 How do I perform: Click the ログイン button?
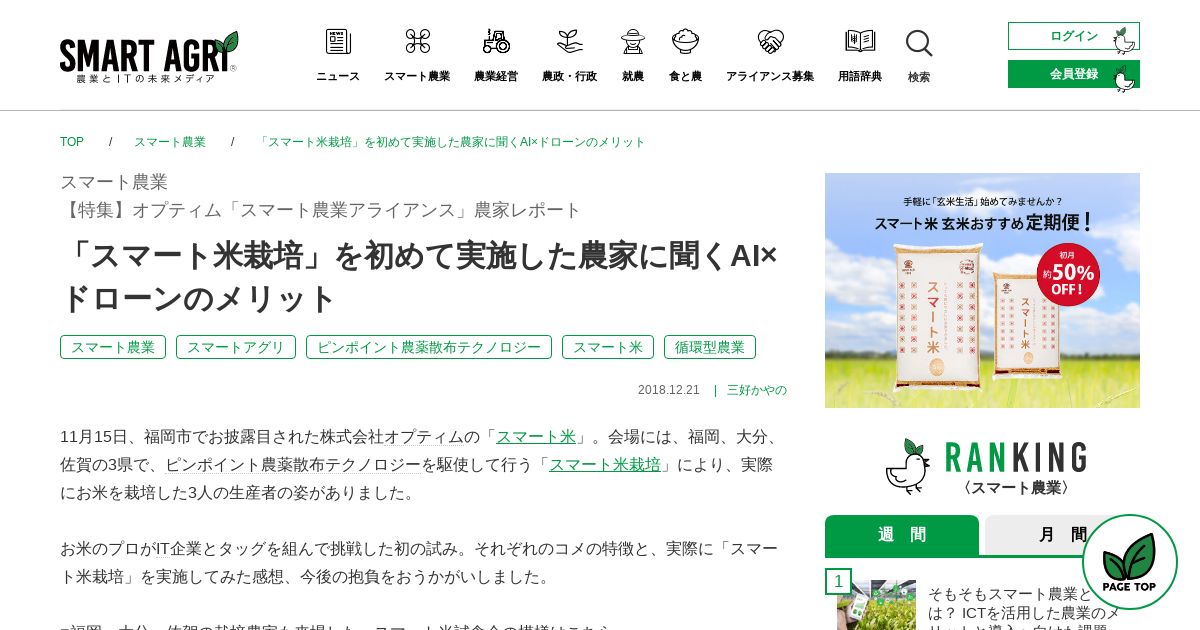(x=1074, y=36)
